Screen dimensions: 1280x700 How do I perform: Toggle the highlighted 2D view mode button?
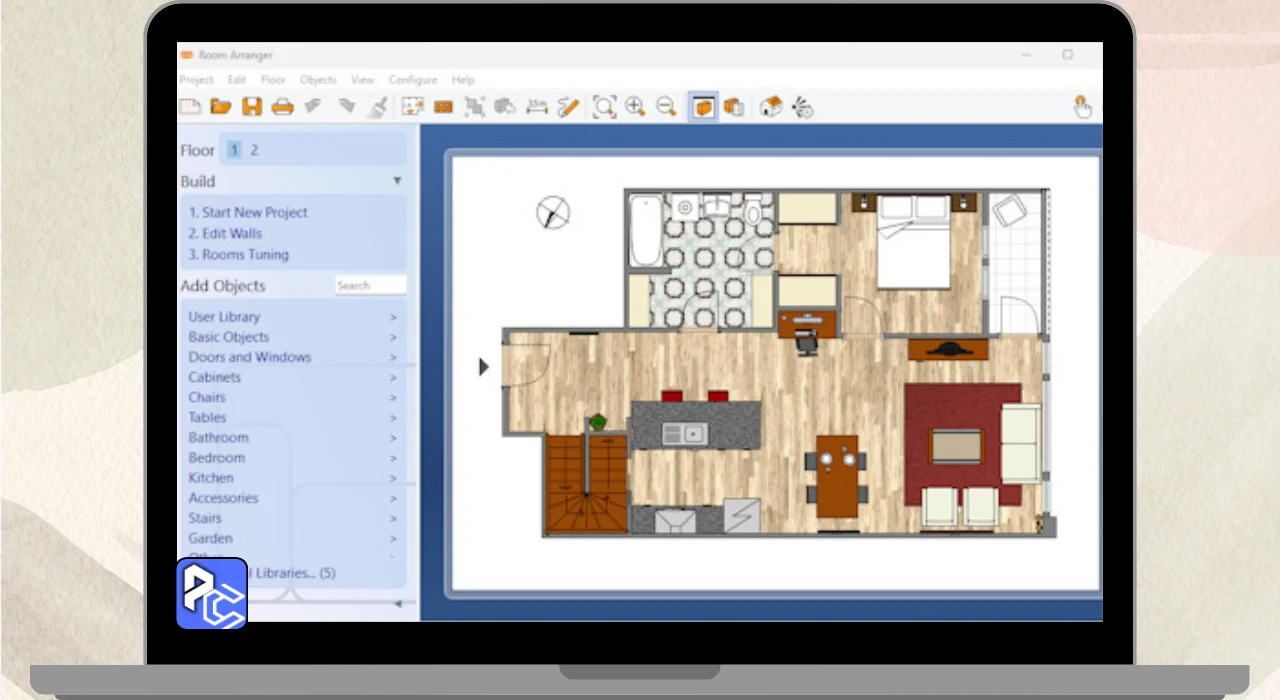pyautogui.click(x=703, y=106)
